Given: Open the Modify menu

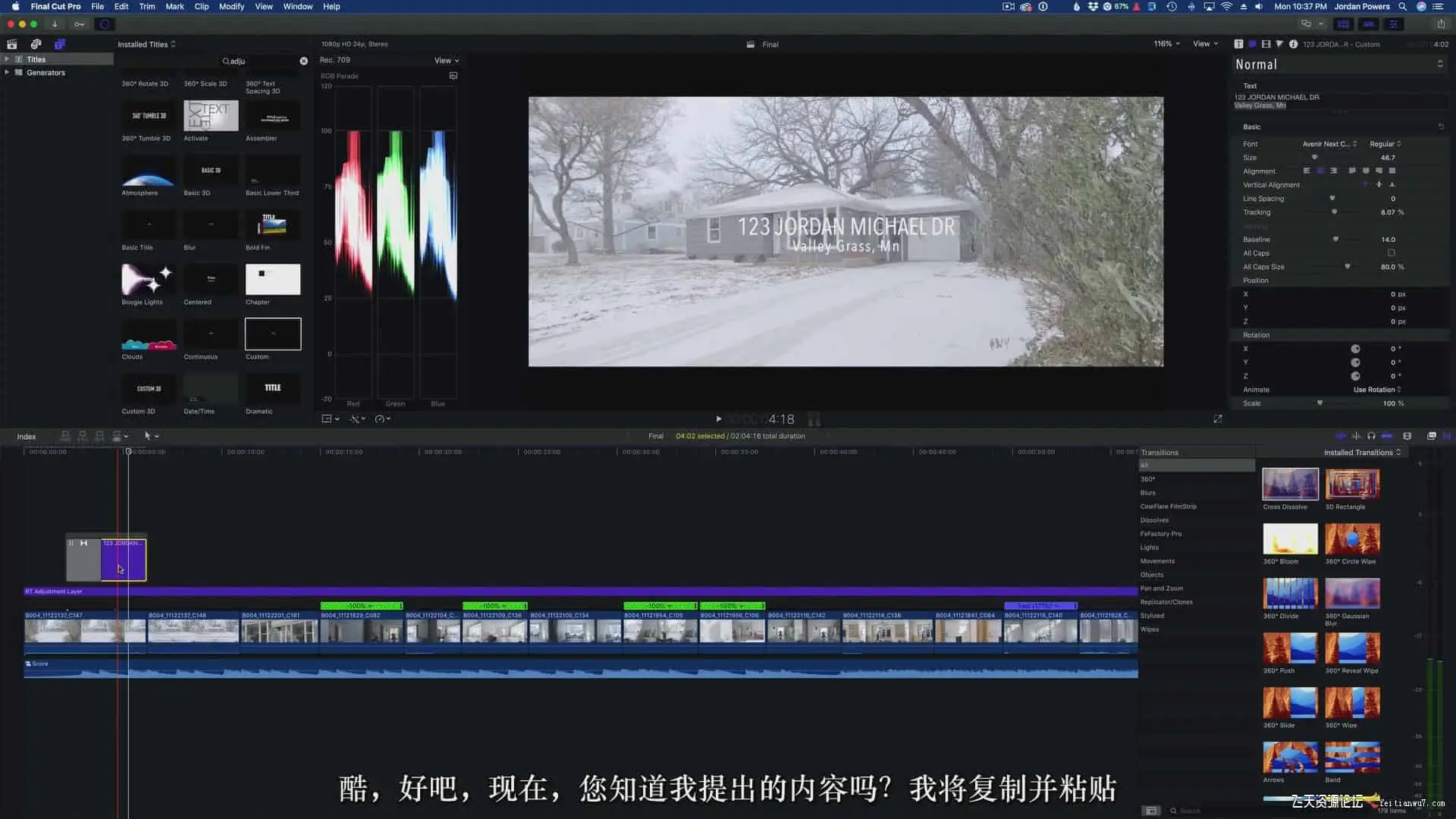Looking at the screenshot, I should click(231, 6).
